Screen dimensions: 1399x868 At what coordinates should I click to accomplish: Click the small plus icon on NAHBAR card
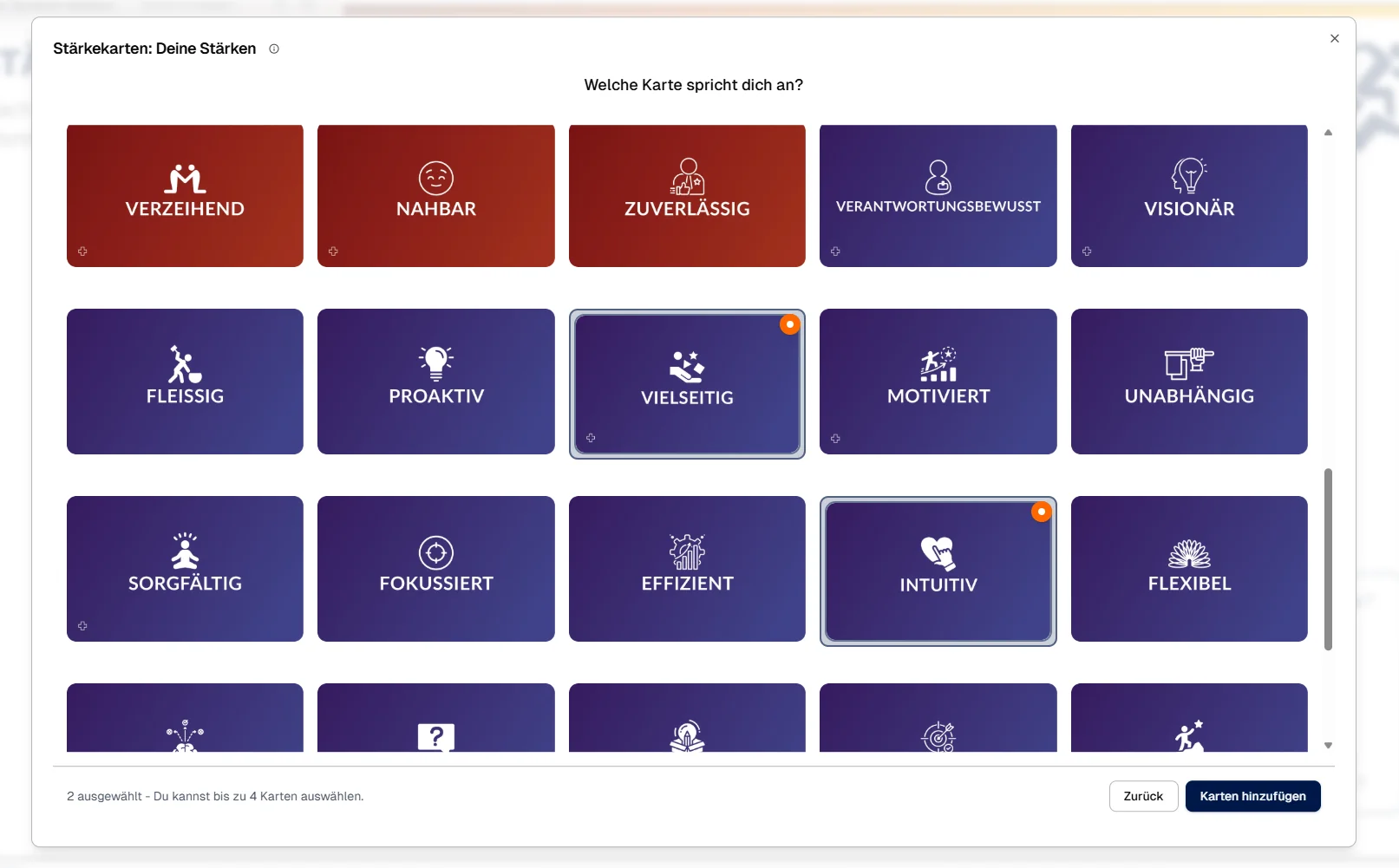pyautogui.click(x=333, y=251)
